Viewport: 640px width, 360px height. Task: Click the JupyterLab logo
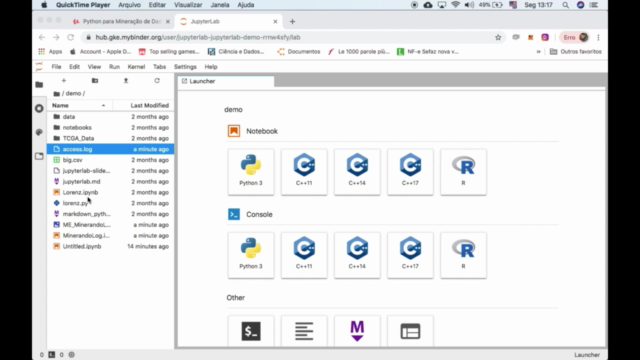39,67
